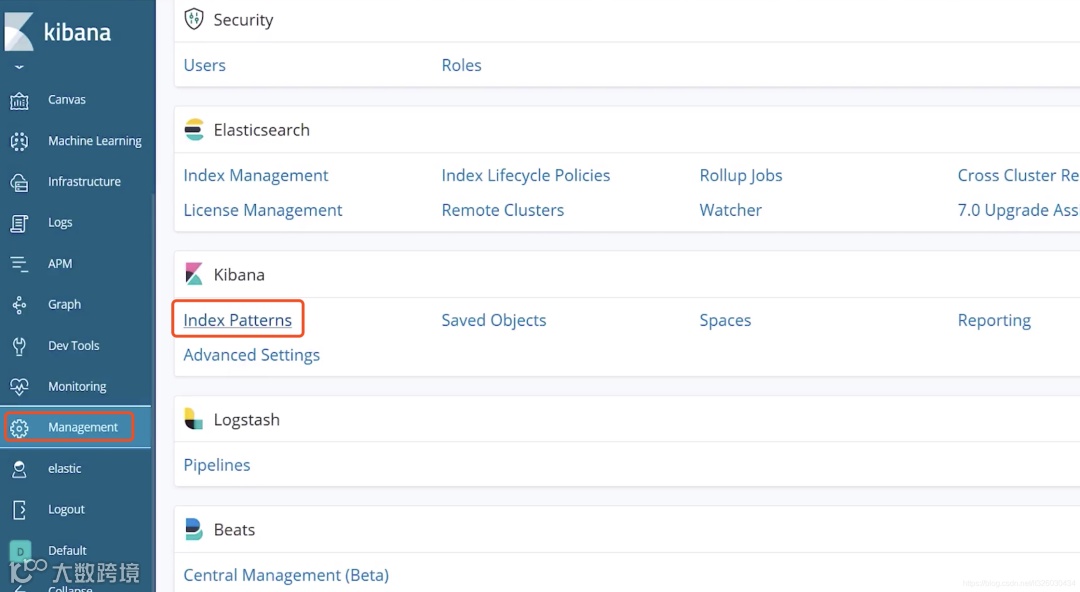The height and width of the screenshot is (592, 1080).
Task: Open Spaces under Kibana
Action: 725,320
